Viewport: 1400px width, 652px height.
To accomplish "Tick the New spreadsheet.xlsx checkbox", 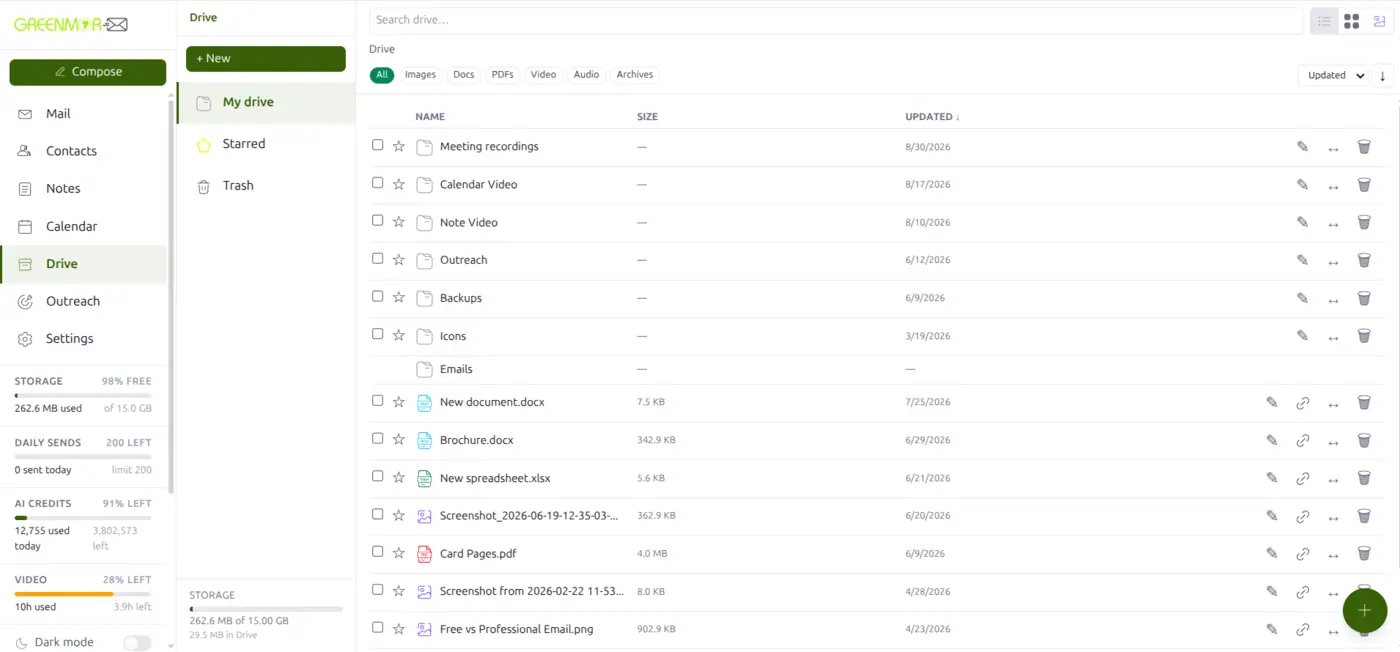I will tap(377, 476).
